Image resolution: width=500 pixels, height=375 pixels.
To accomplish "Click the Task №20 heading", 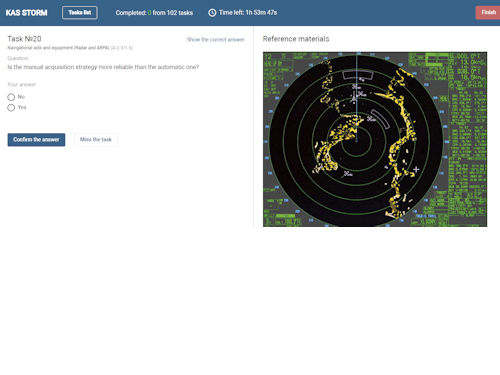I will point(24,39).
